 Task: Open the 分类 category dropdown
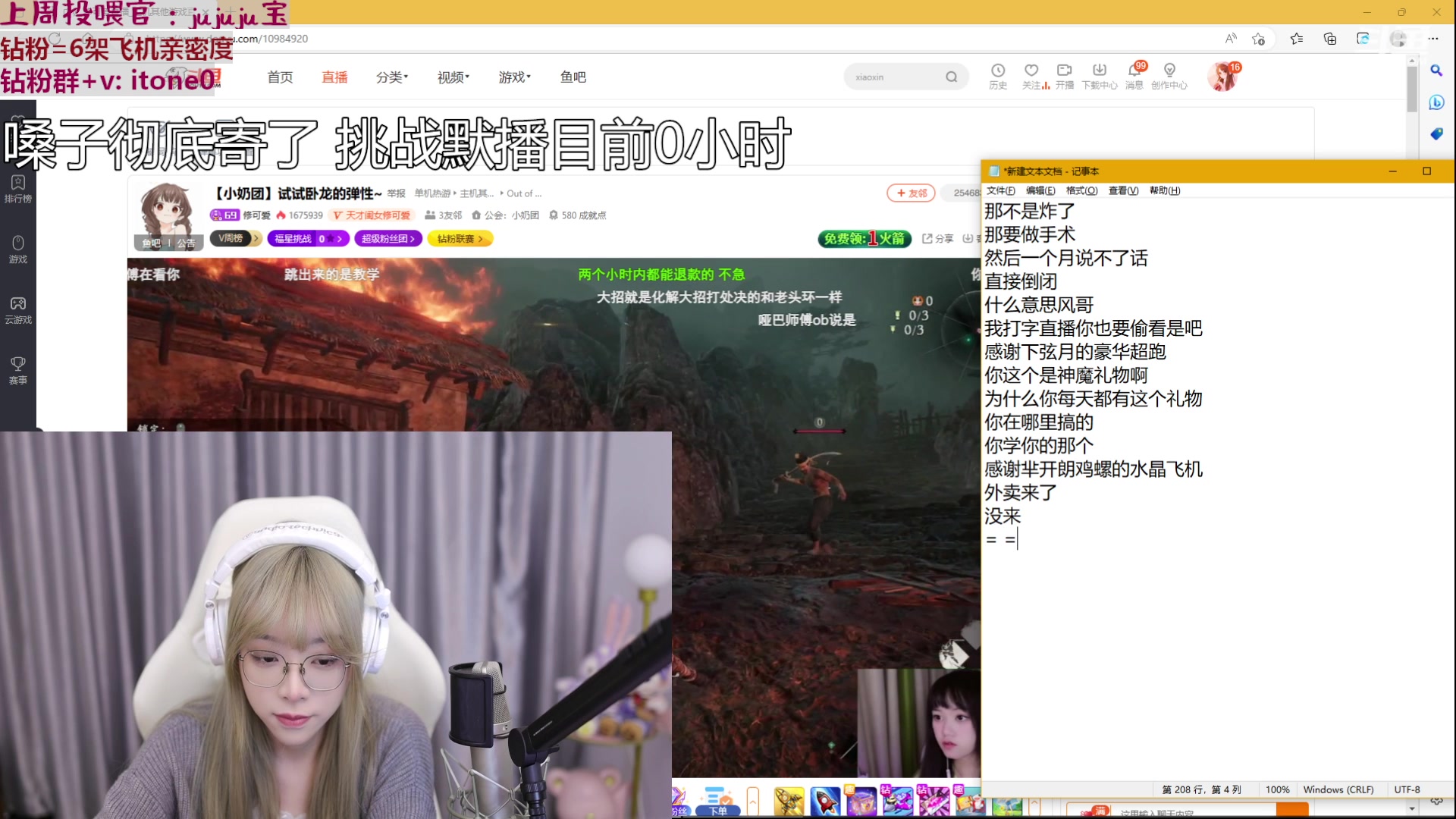coord(392,77)
